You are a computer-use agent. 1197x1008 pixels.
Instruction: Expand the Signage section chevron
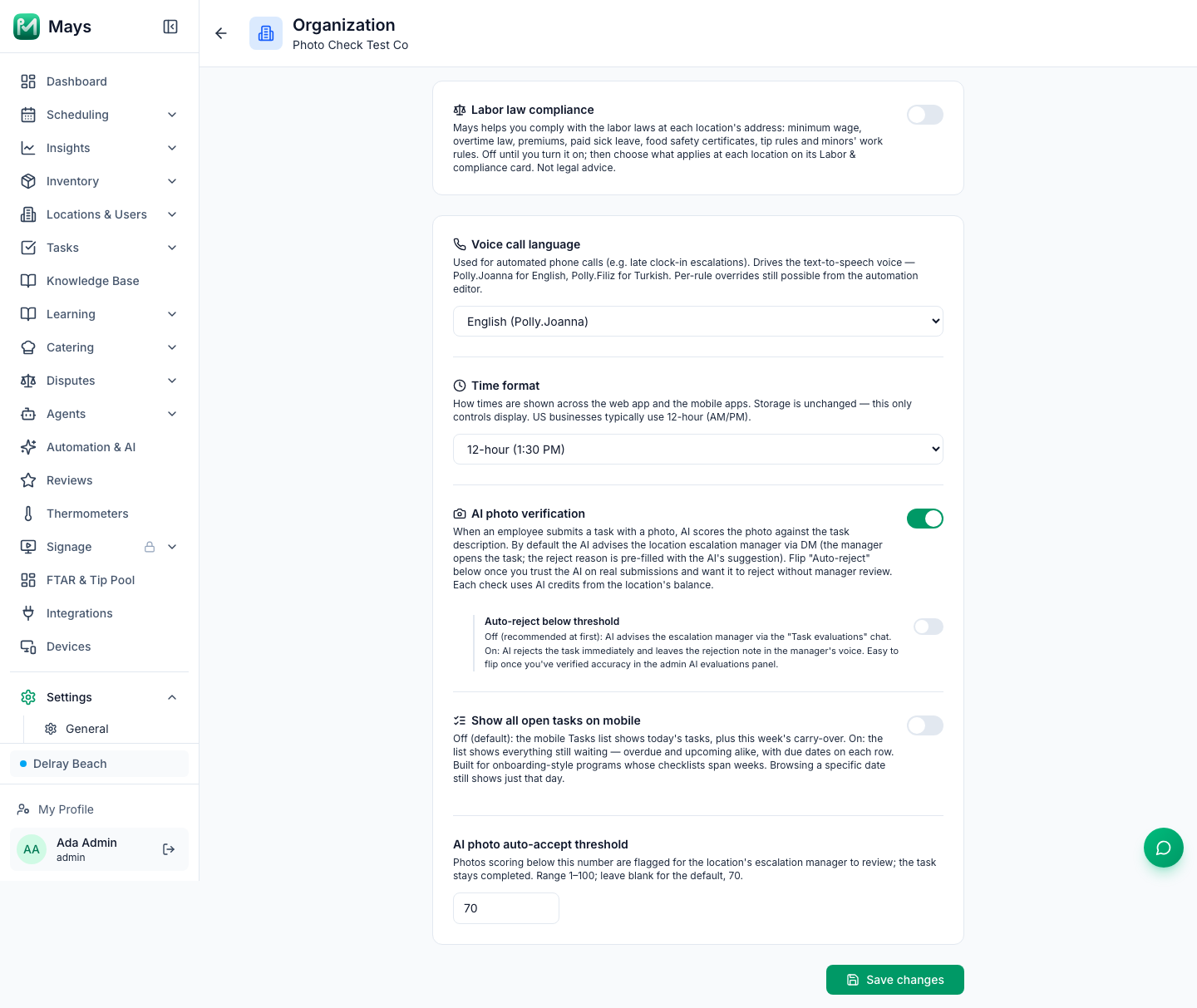point(172,547)
